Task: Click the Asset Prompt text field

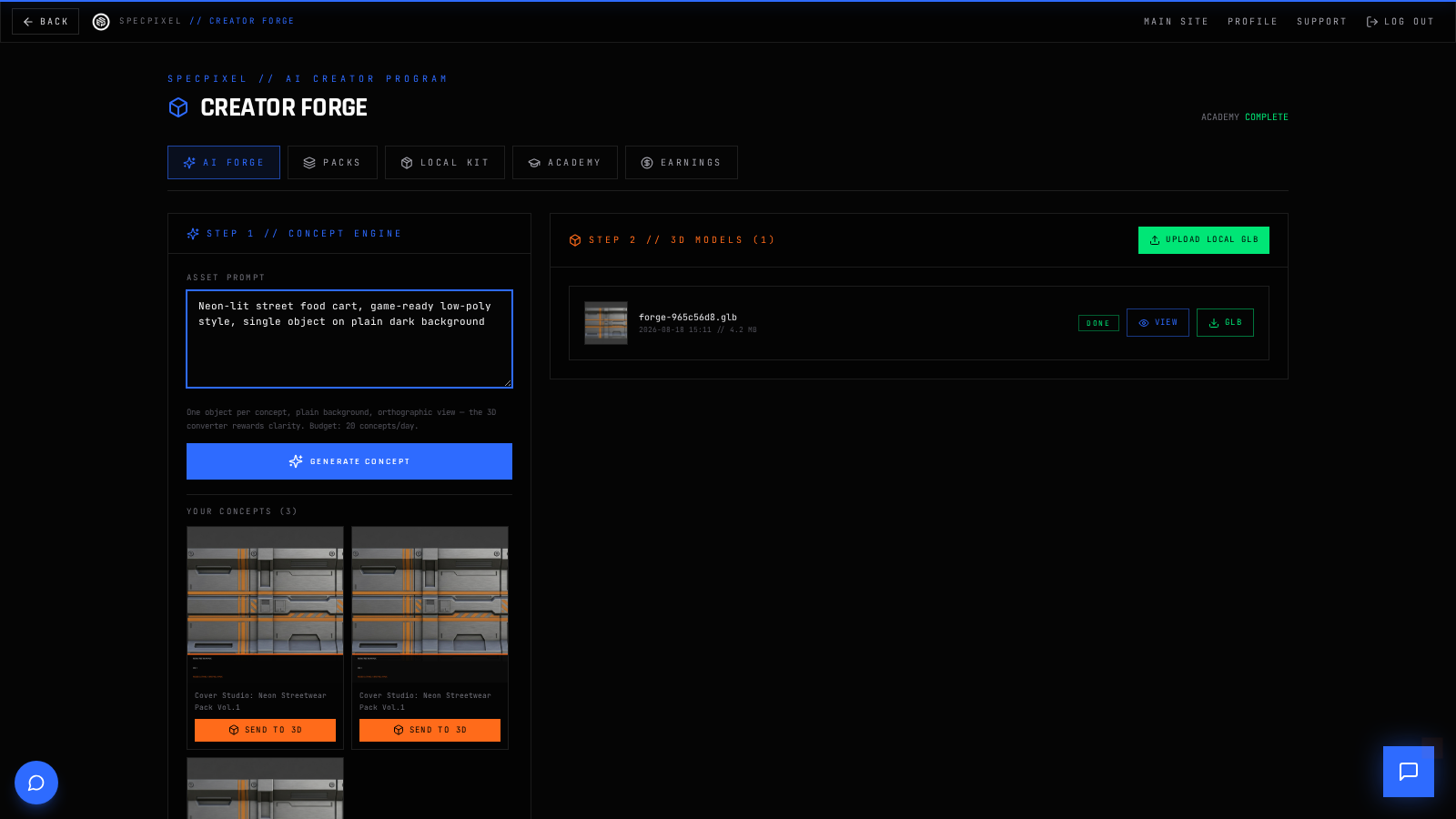Action: (349, 339)
